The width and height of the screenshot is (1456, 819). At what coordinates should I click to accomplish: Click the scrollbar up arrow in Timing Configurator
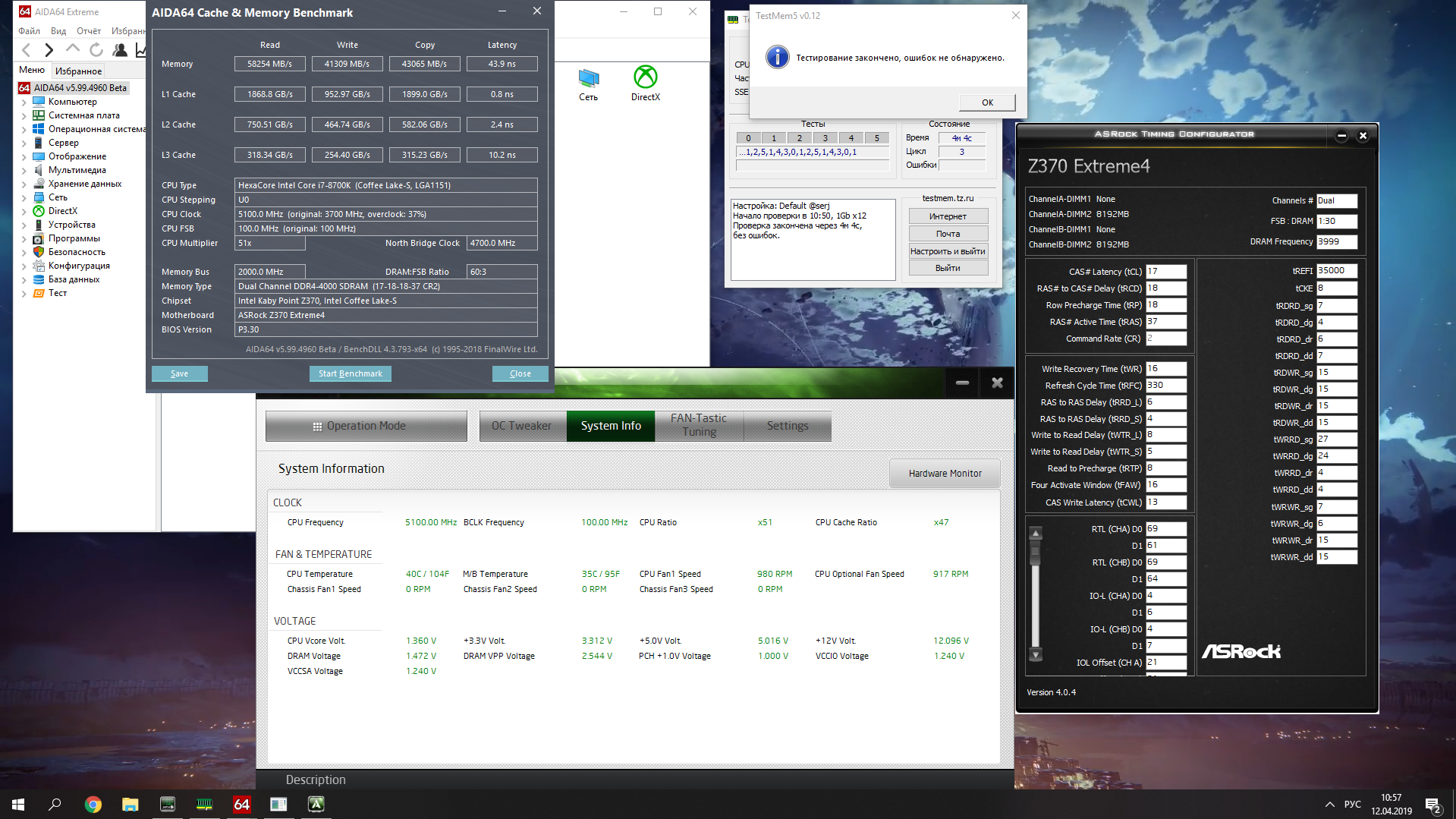tap(1036, 533)
